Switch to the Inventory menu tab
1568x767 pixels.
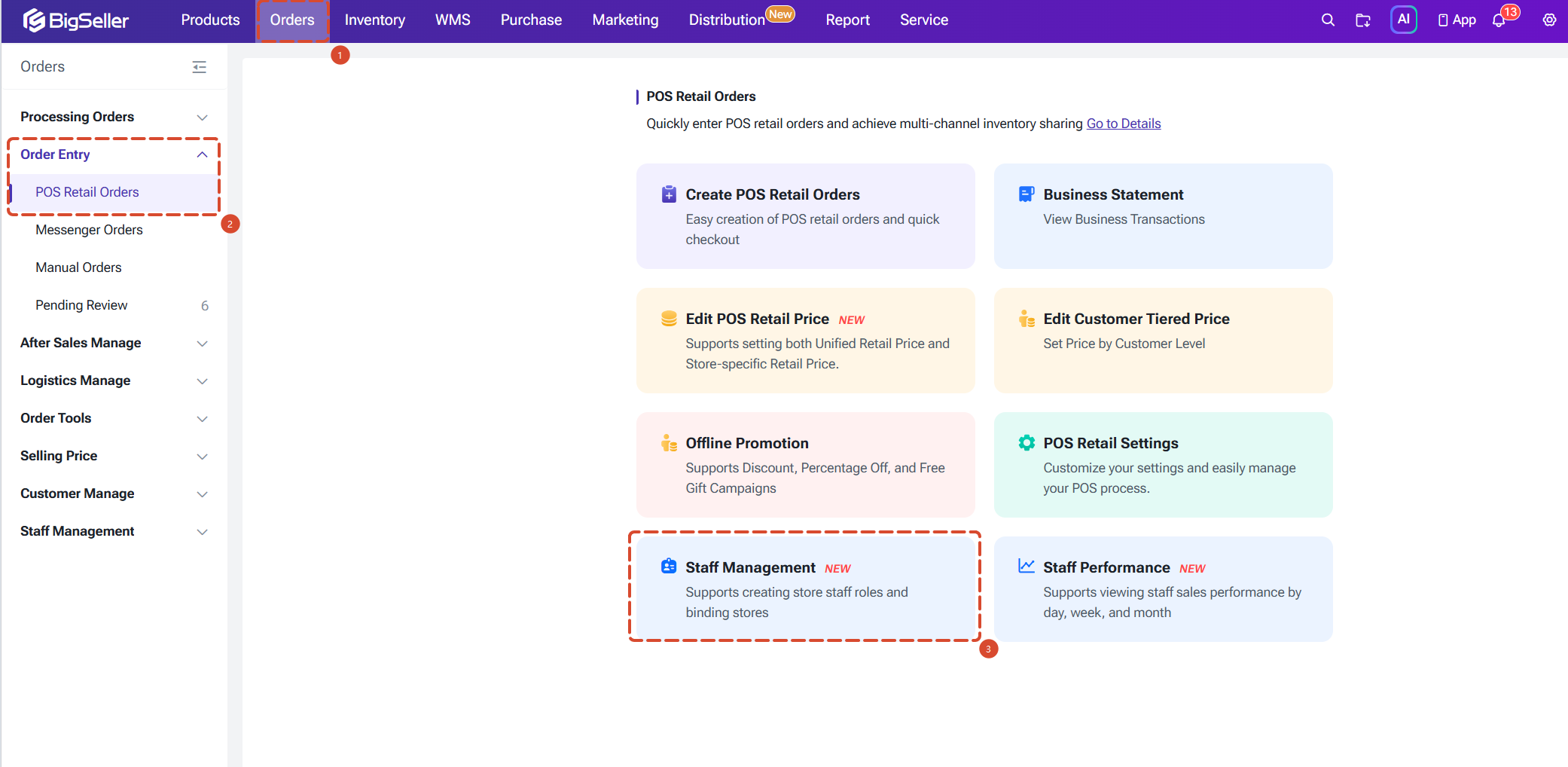[374, 20]
